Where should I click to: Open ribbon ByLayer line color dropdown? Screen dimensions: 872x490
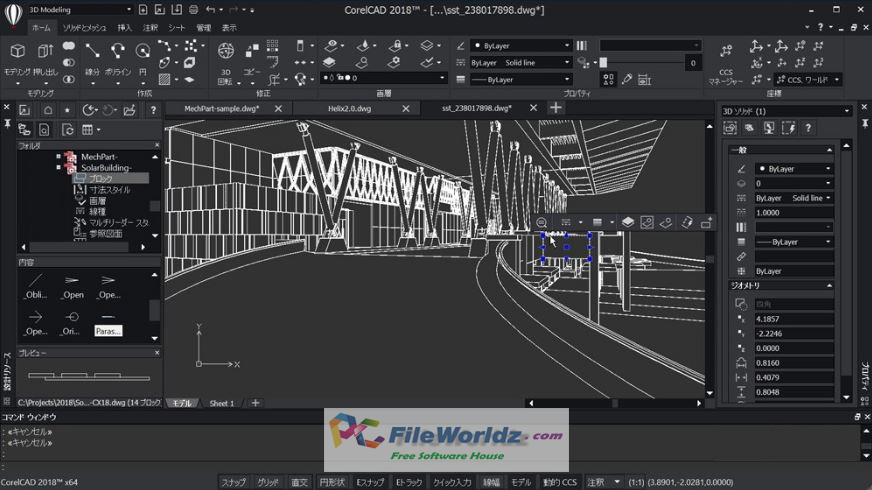click(521, 46)
